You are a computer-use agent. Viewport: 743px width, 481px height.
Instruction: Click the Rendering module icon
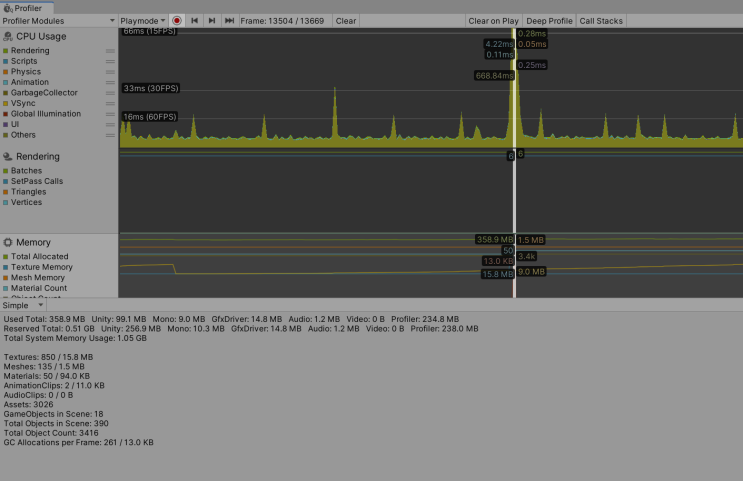click(x=8, y=156)
